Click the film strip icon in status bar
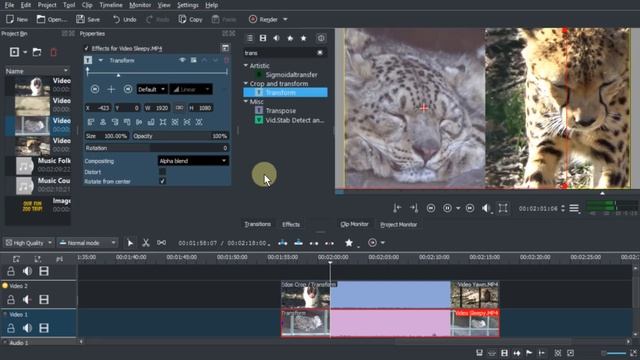 tap(504, 353)
